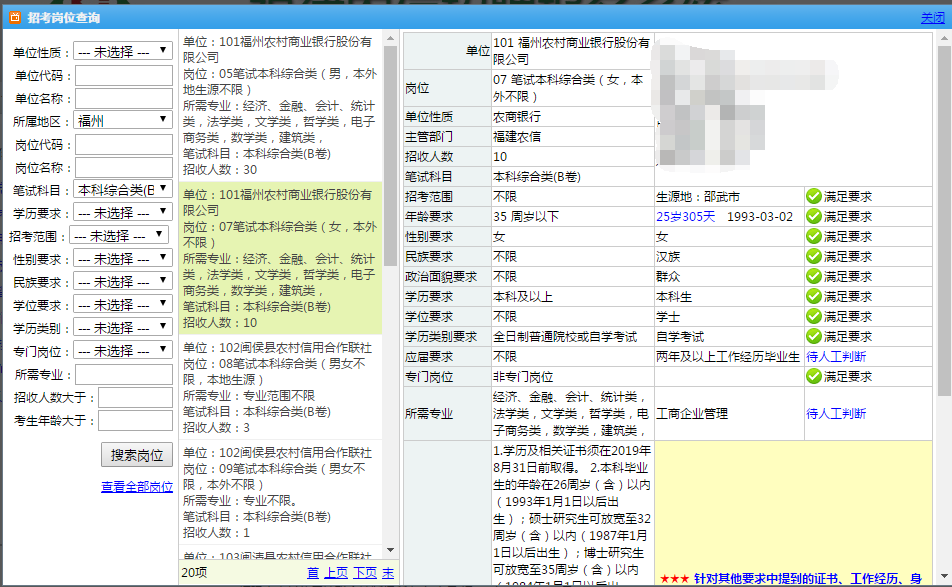The width and height of the screenshot is (952, 587).
Task: Click green check icon in 性别要求 row
Action: click(x=814, y=237)
